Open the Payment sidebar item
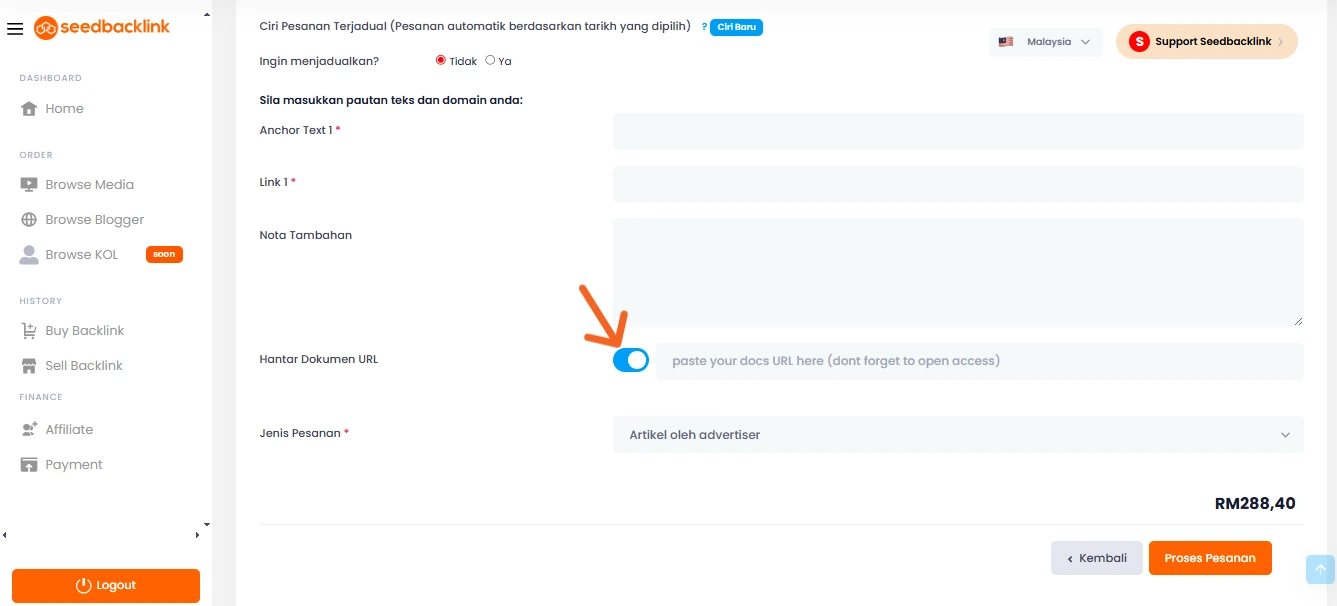 [x=73, y=465]
